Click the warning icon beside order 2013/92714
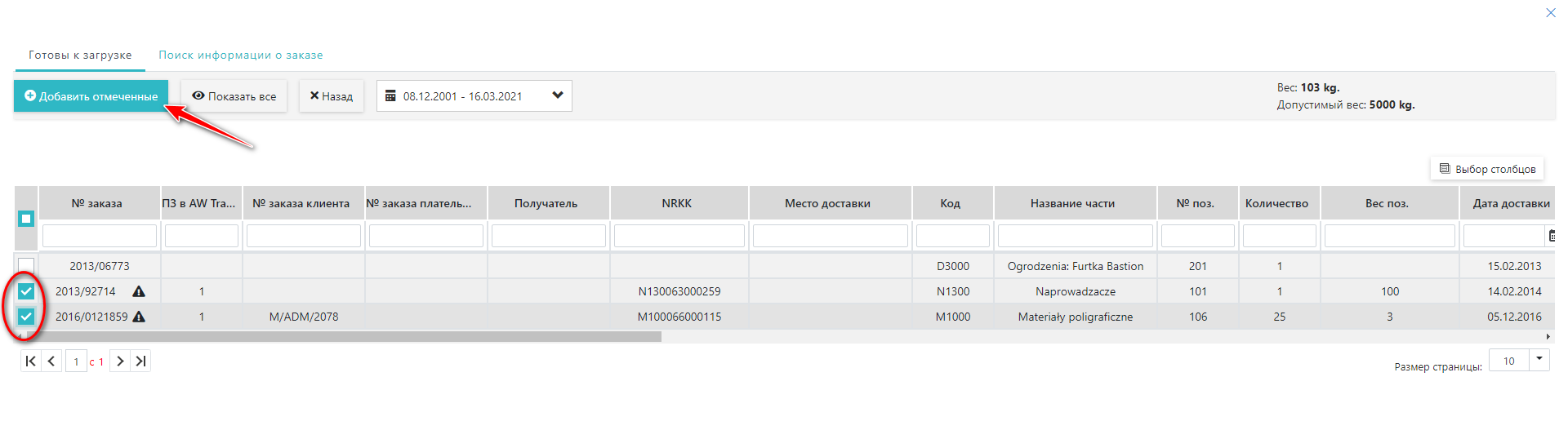The image size is (1568, 439). click(x=139, y=291)
